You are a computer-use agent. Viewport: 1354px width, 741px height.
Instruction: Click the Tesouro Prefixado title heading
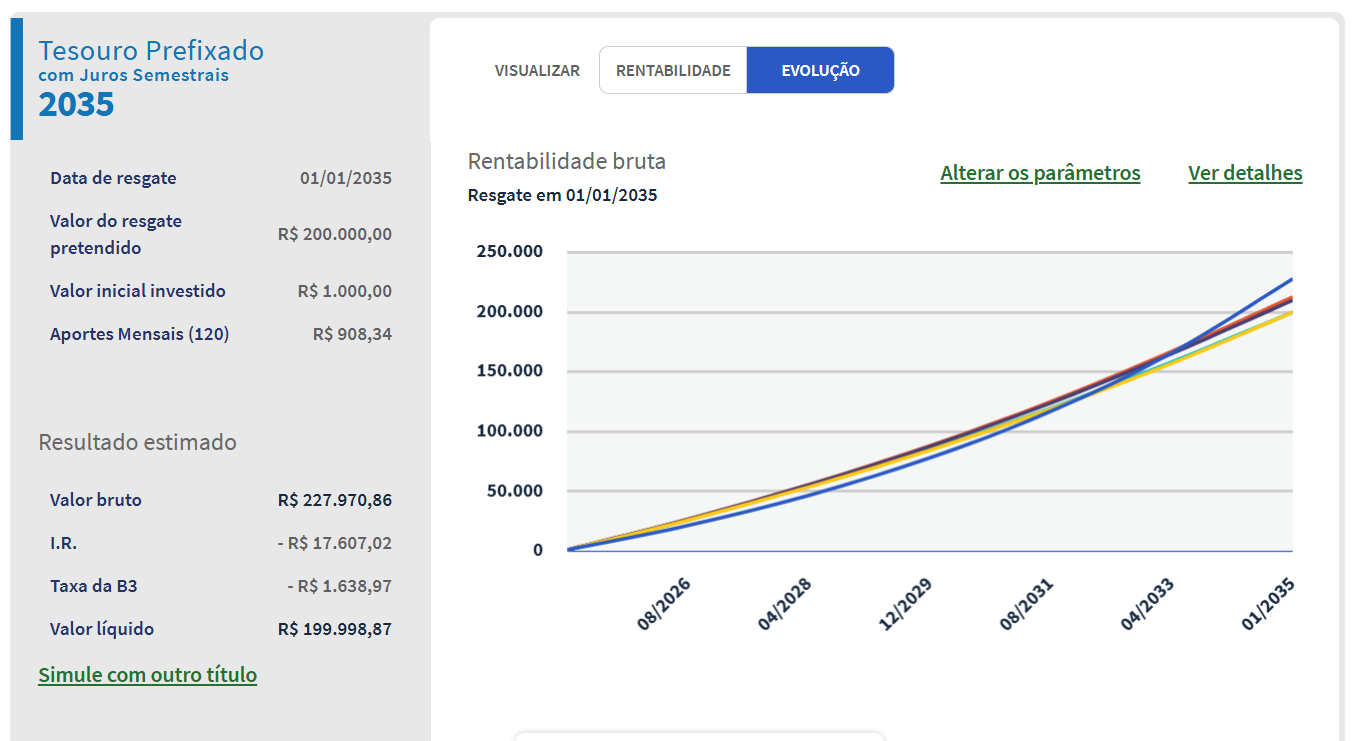pyautogui.click(x=151, y=51)
